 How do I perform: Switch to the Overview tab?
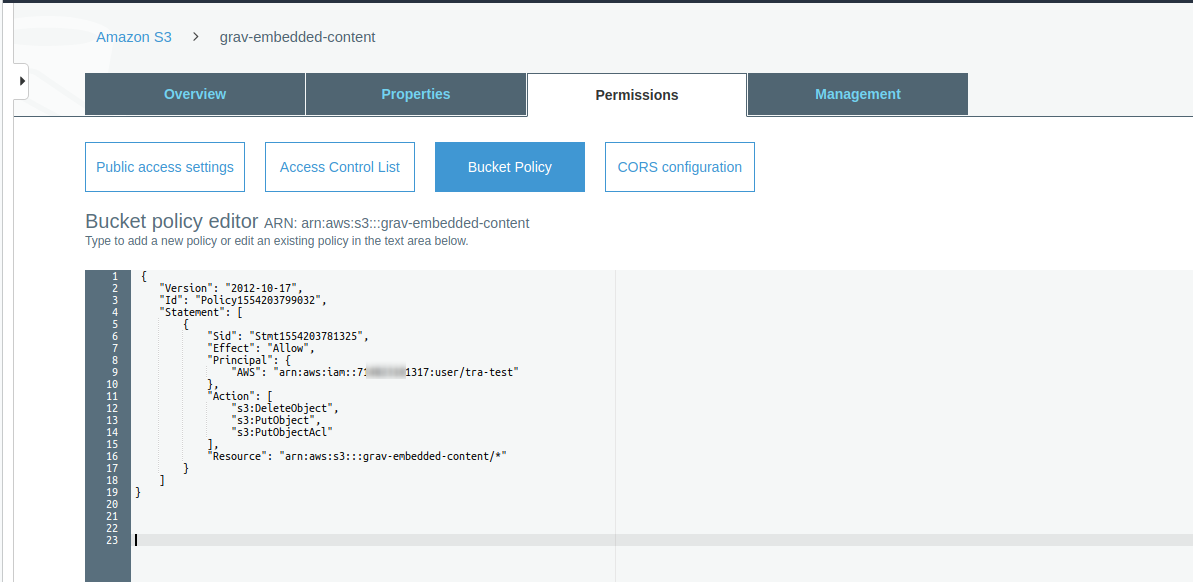pyautogui.click(x=195, y=94)
